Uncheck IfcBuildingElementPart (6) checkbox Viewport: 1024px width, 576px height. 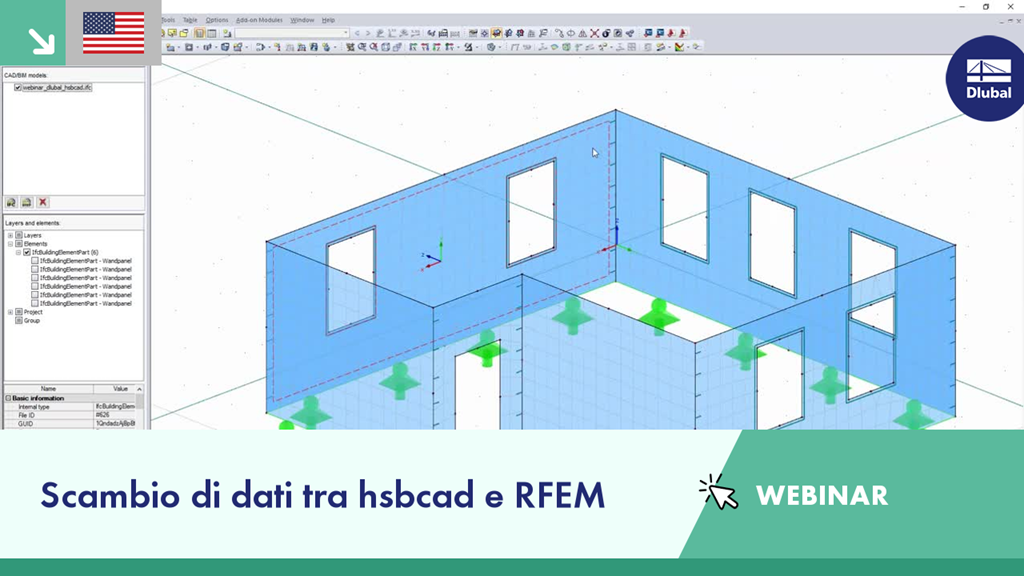pos(27,252)
